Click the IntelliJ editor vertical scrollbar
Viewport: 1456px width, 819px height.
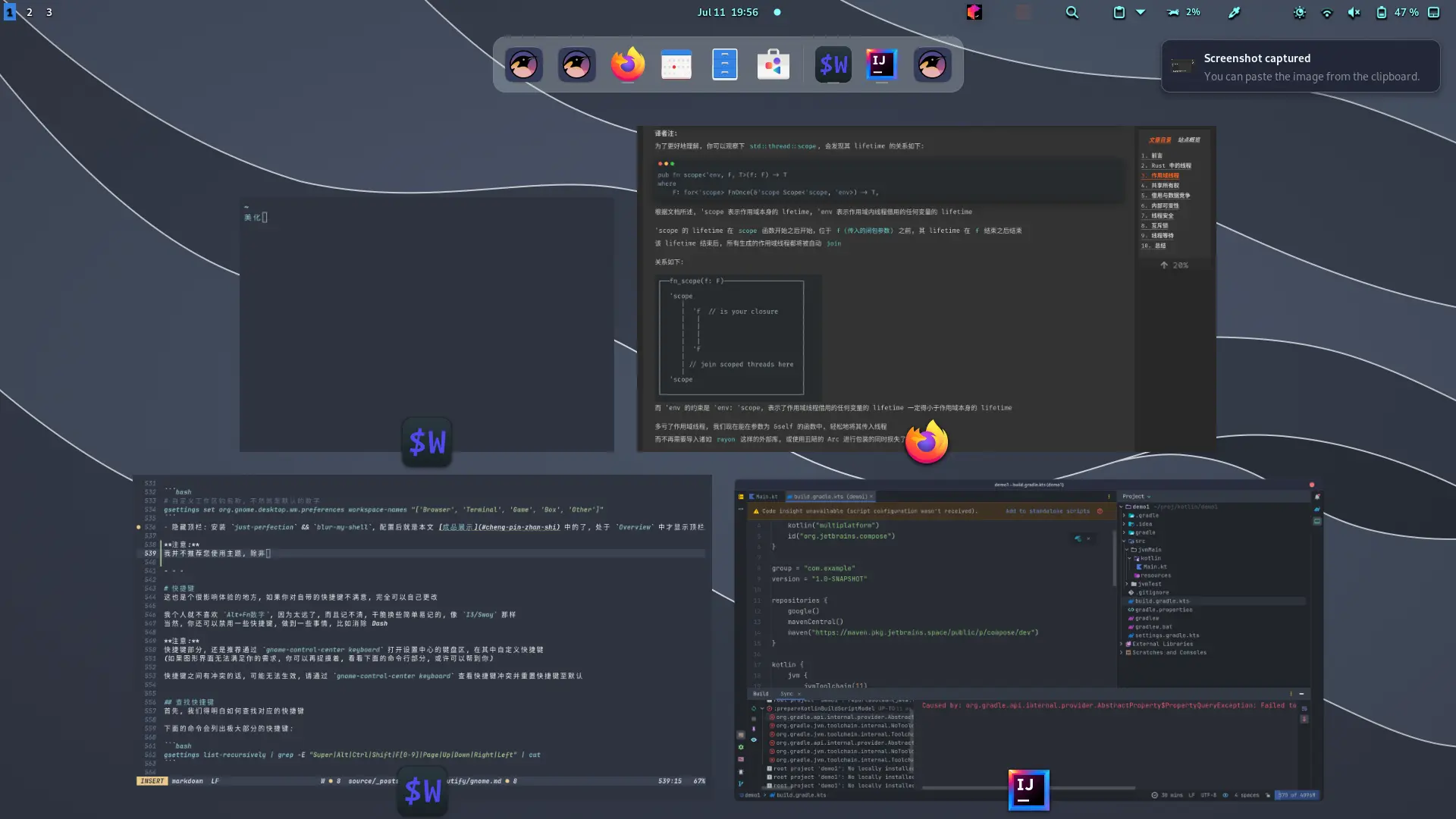click(1114, 558)
